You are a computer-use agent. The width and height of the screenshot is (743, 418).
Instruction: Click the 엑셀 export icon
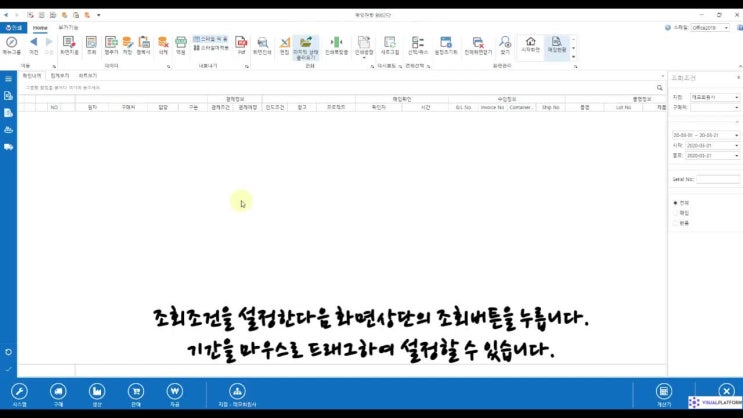(x=181, y=45)
